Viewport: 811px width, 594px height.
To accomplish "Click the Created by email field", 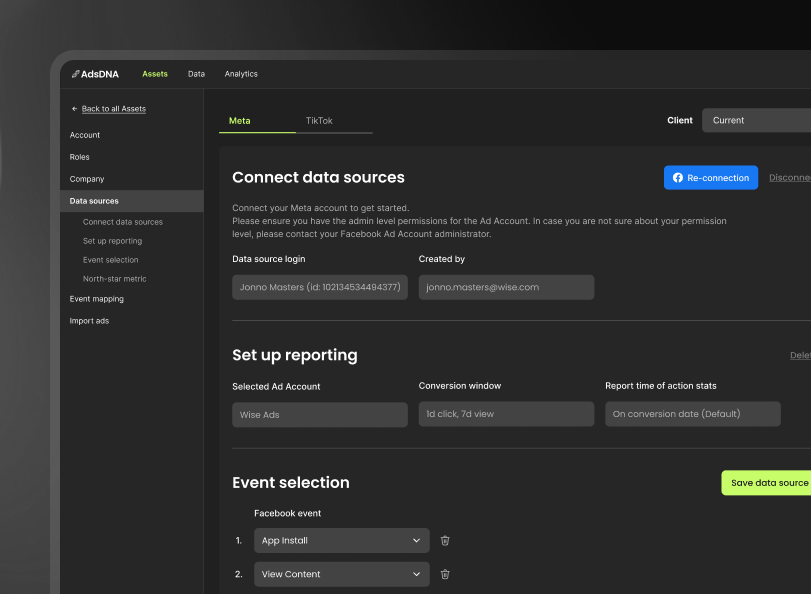I will (506, 287).
